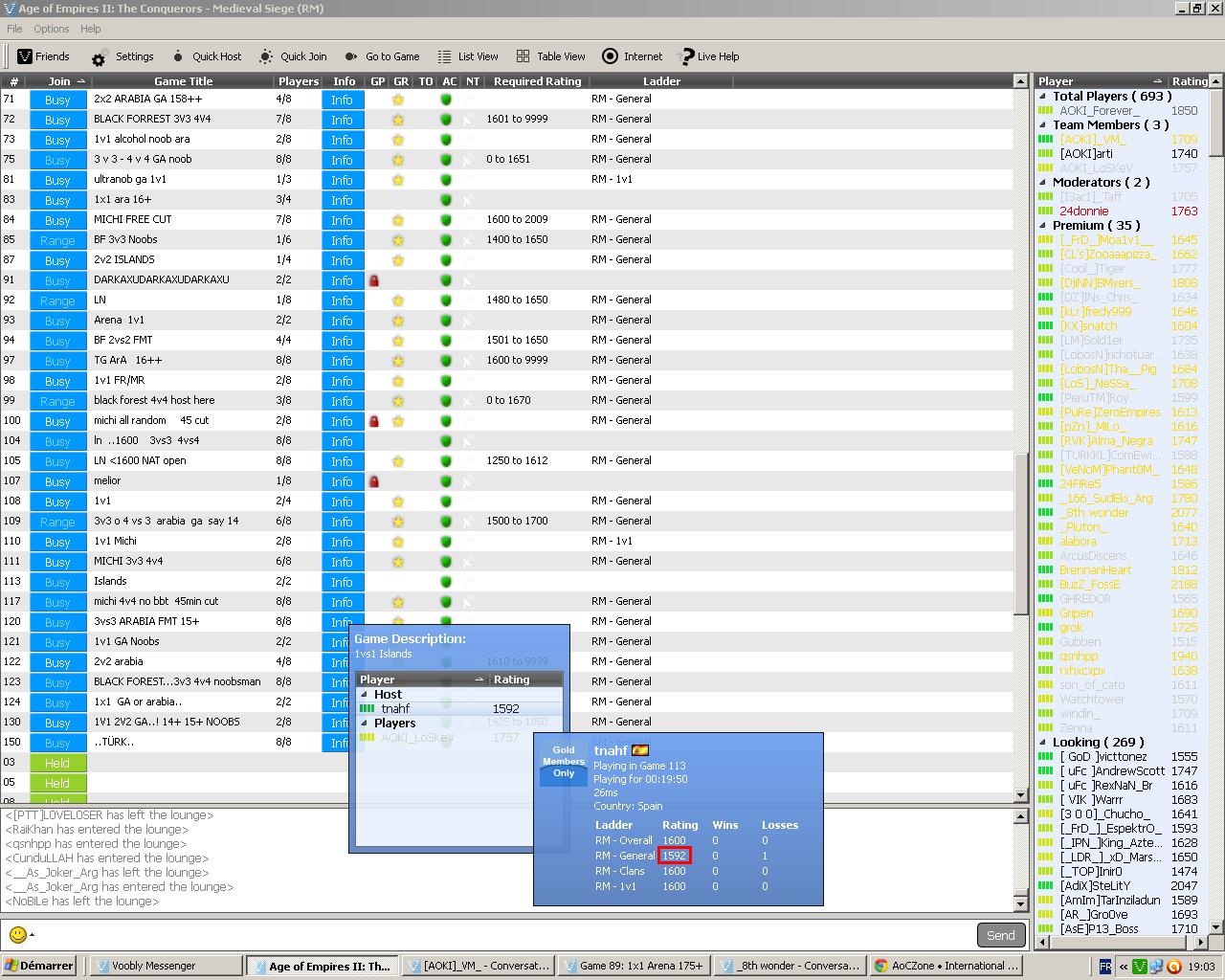Switch to Table View
The height and width of the screenshot is (980, 1225).
click(550, 56)
